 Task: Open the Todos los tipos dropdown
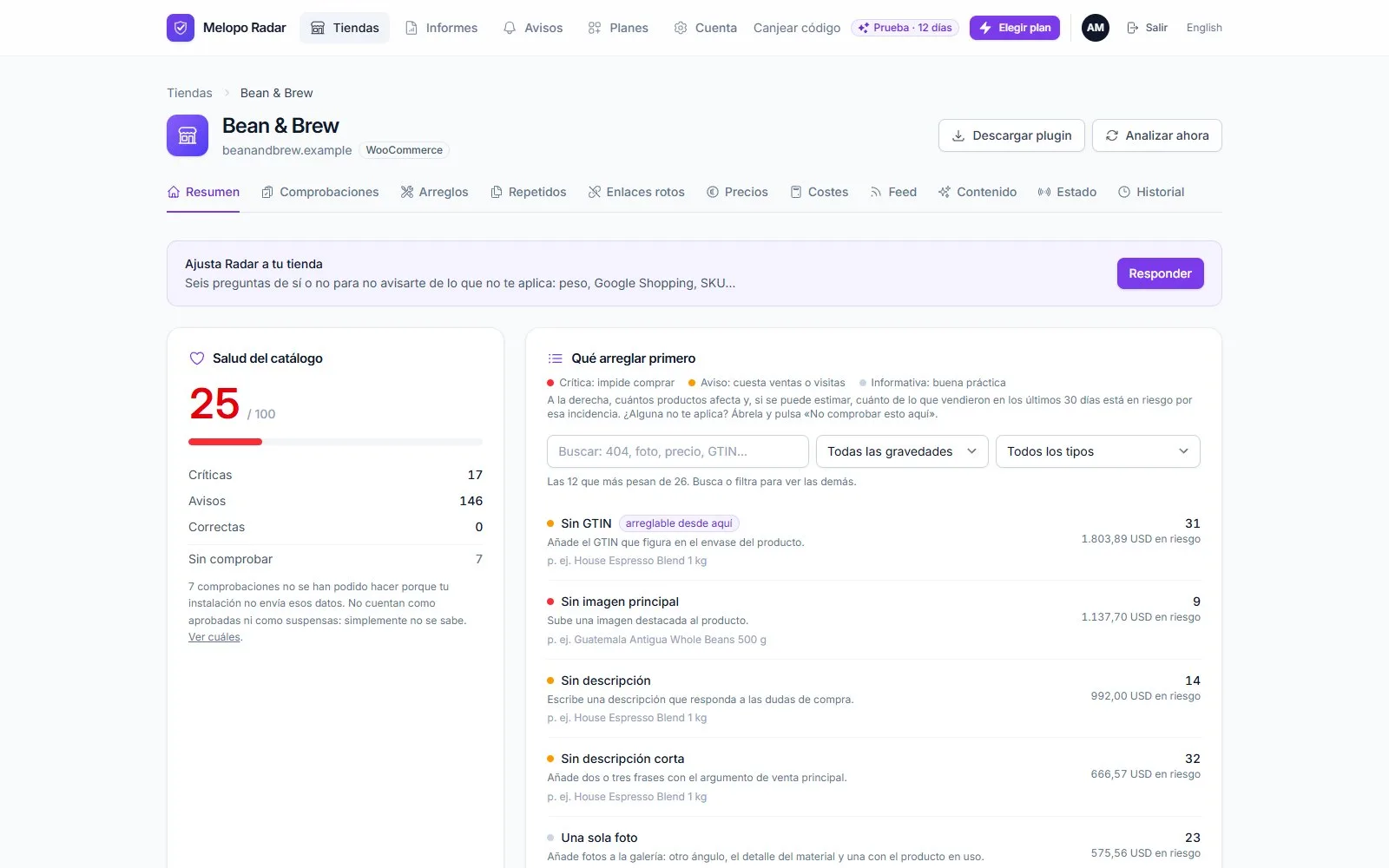click(1098, 451)
